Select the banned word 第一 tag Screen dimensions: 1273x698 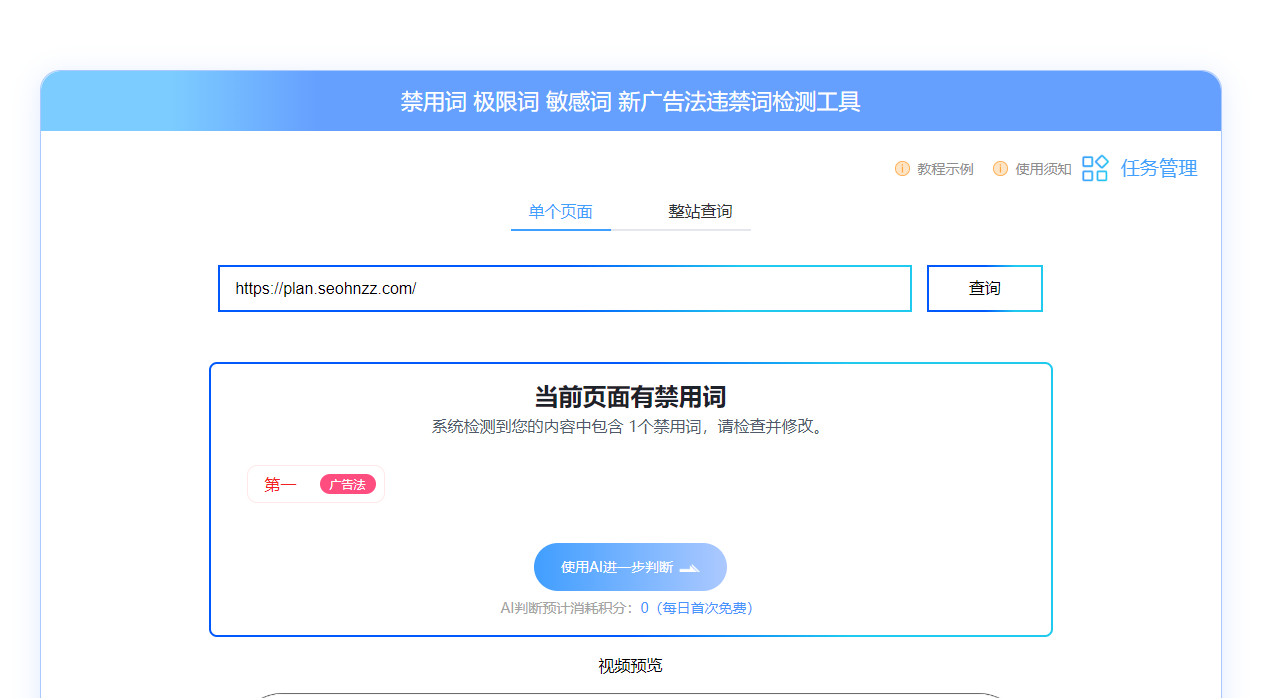(x=281, y=484)
